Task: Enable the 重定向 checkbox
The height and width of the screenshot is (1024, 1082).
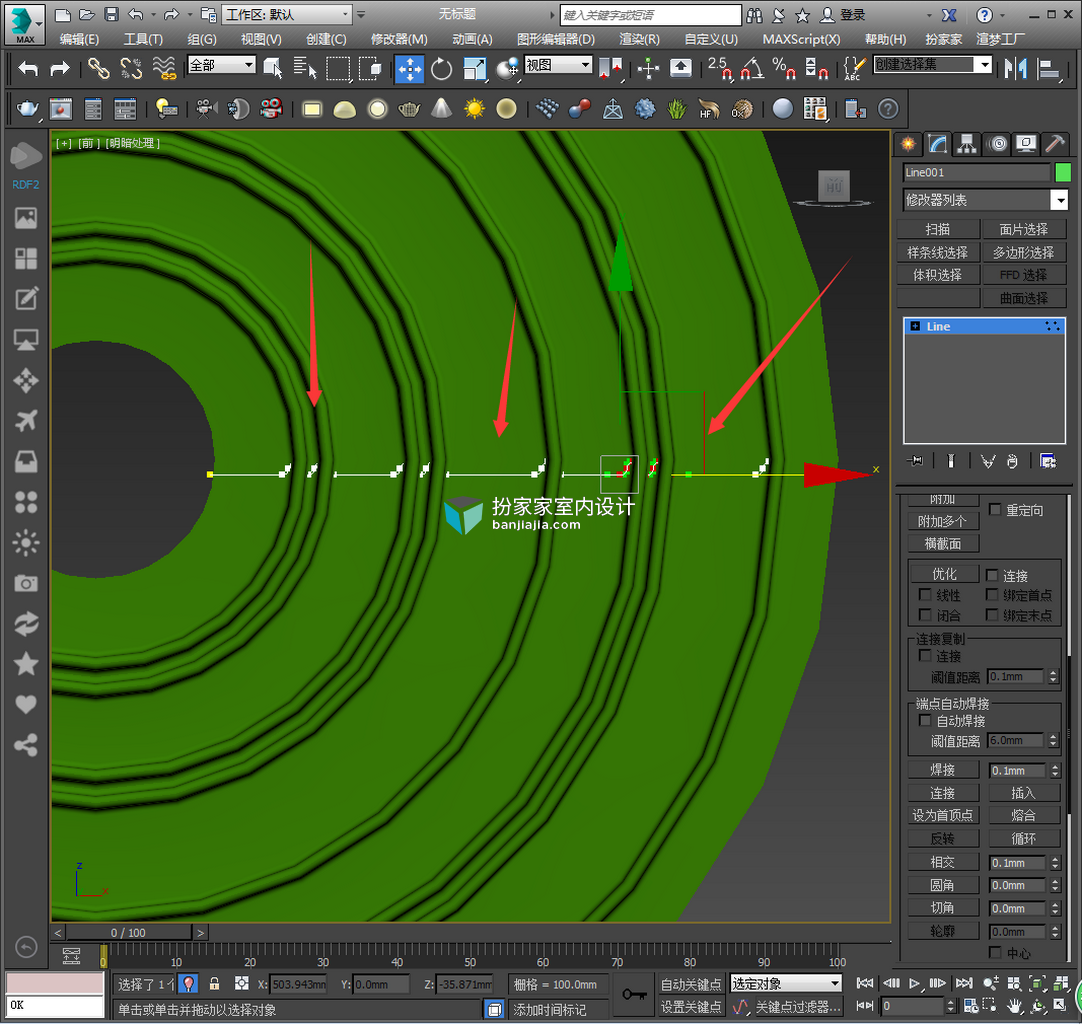Action: tap(994, 509)
